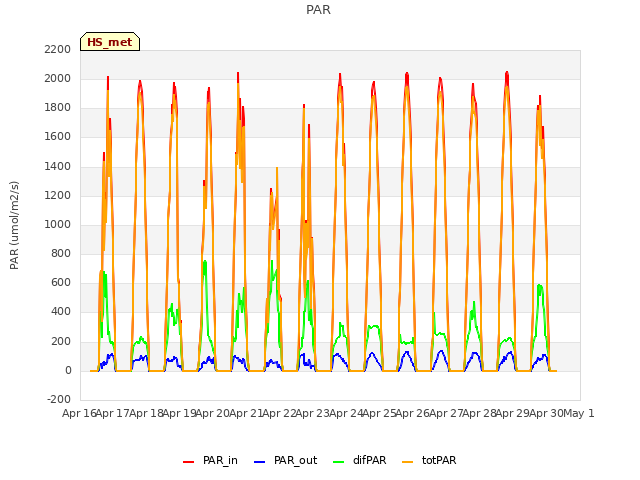Viewport: 640px width, 480px height.
Task: Click the May 1 x-axis date label
Action: pos(579,413)
